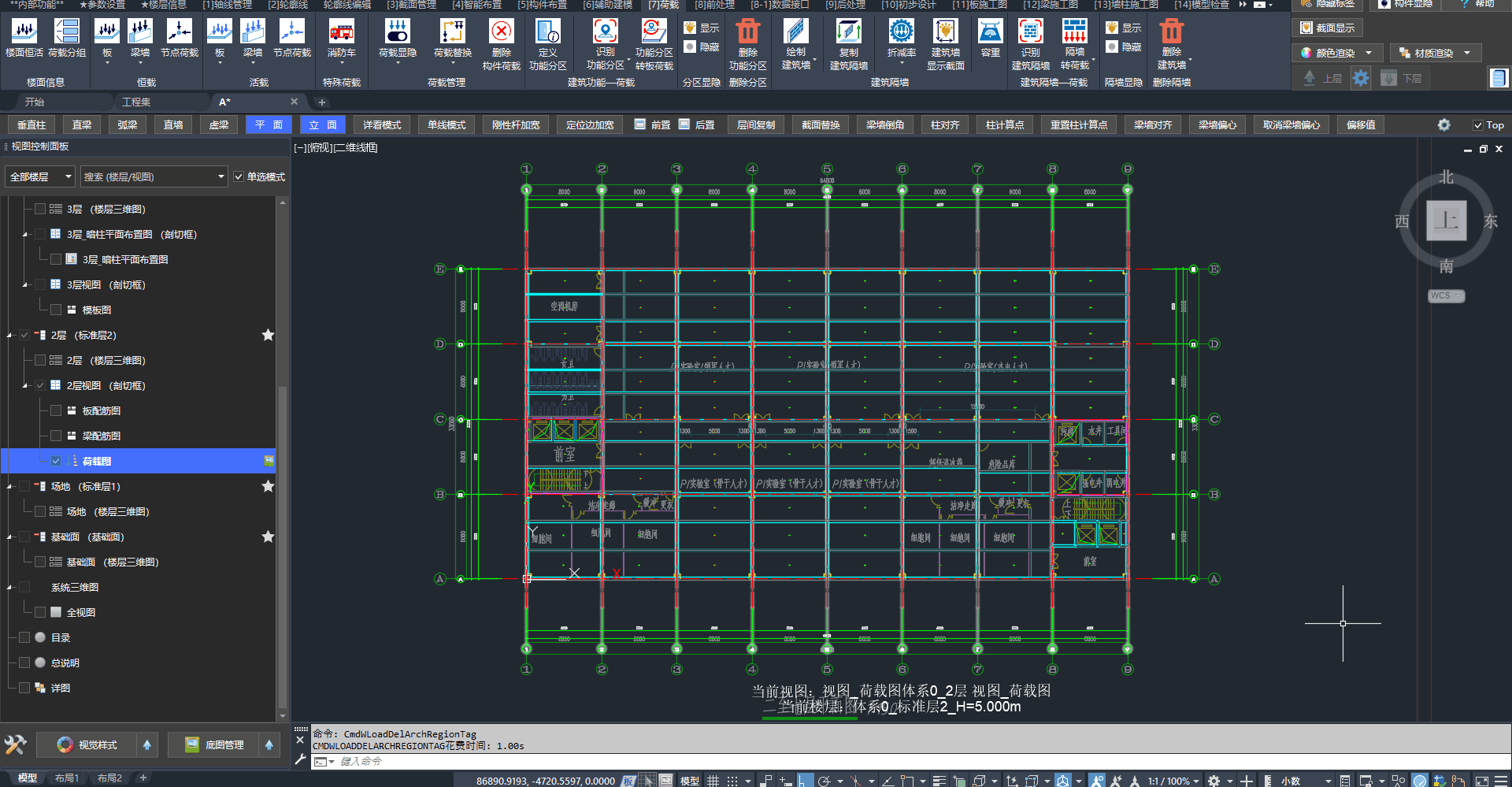Click the 楼面恒活 floor load icon
Screen dimensions: 1512x787
(x=24, y=33)
